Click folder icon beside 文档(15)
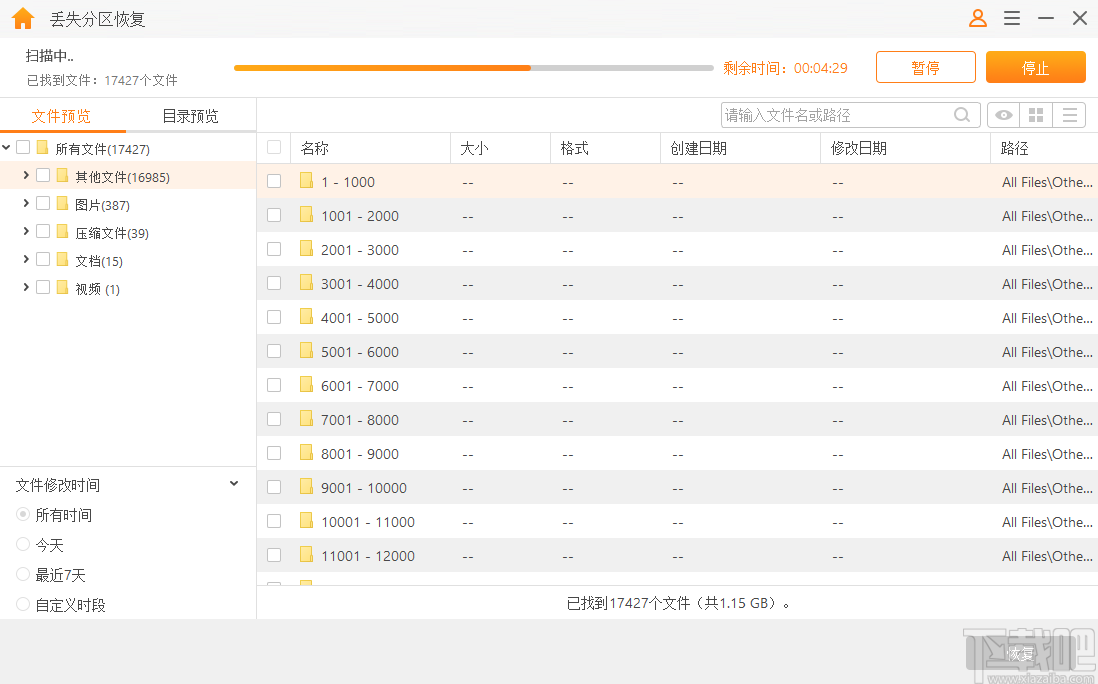 pos(62,259)
